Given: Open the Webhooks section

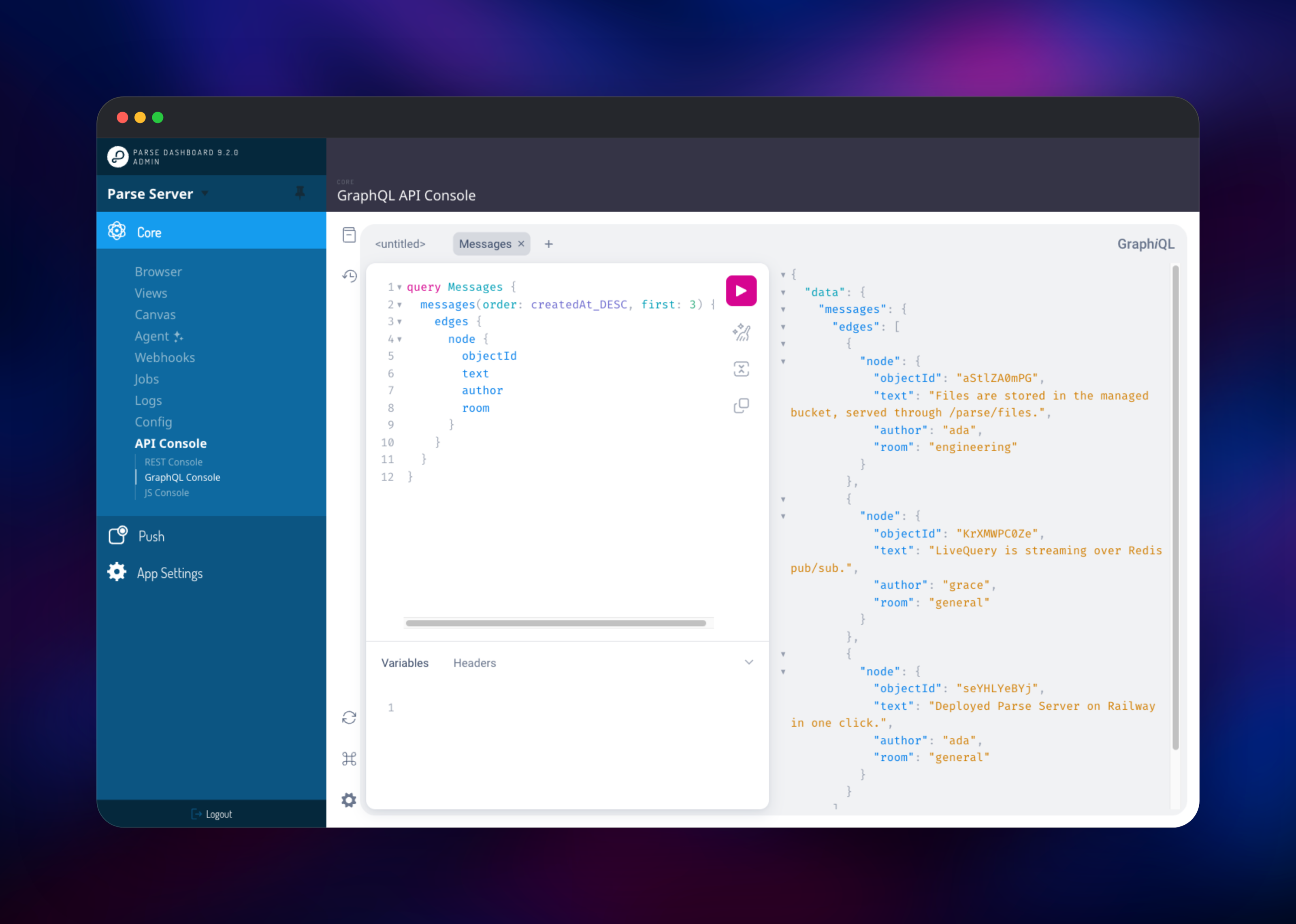Looking at the screenshot, I should (164, 357).
